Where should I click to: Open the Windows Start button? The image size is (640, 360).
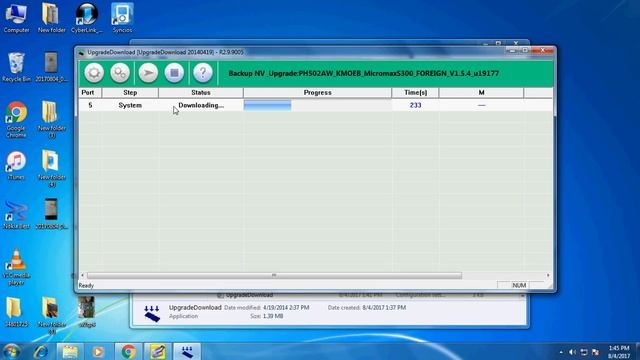click(x=11, y=351)
